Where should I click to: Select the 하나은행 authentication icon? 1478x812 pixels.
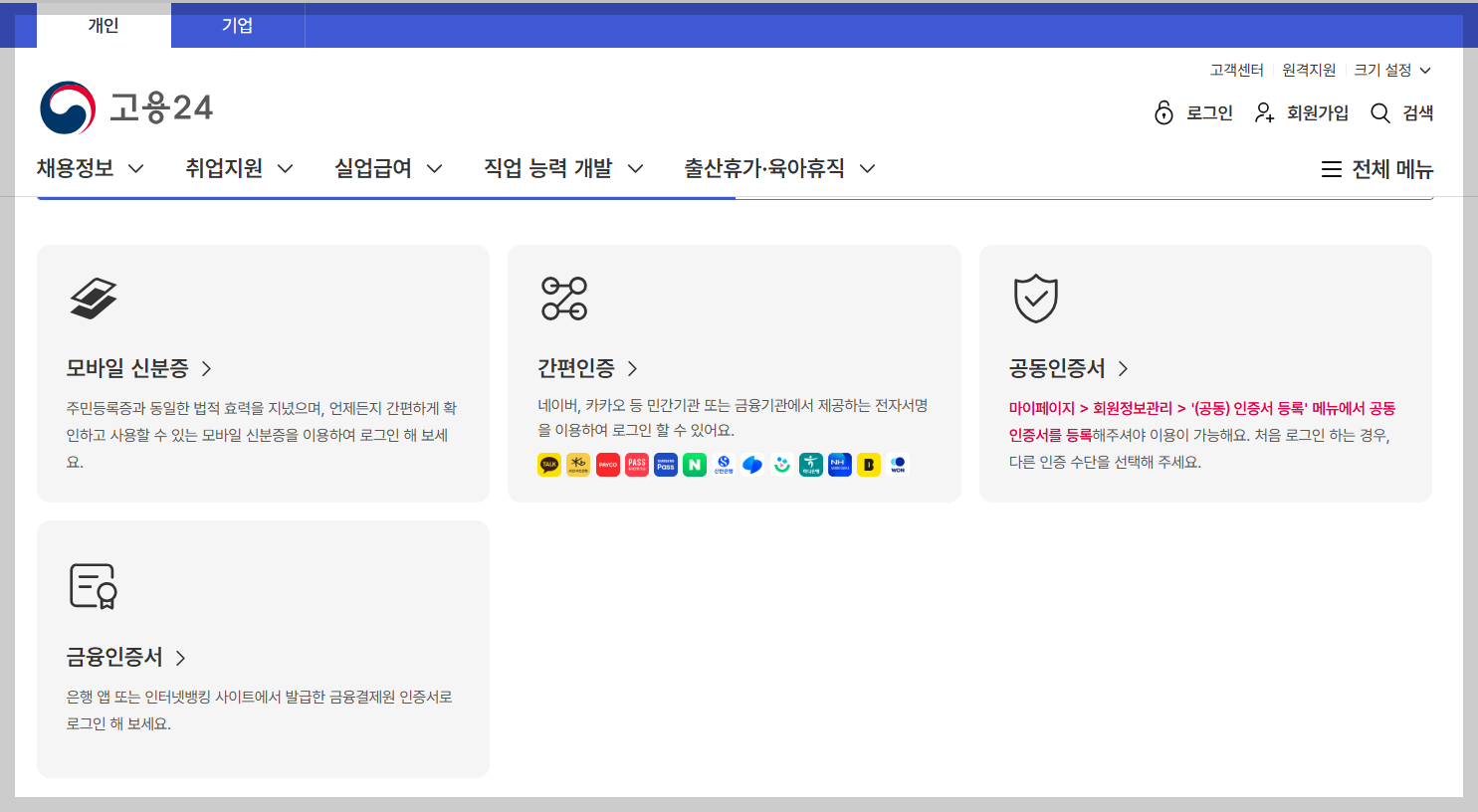click(810, 464)
